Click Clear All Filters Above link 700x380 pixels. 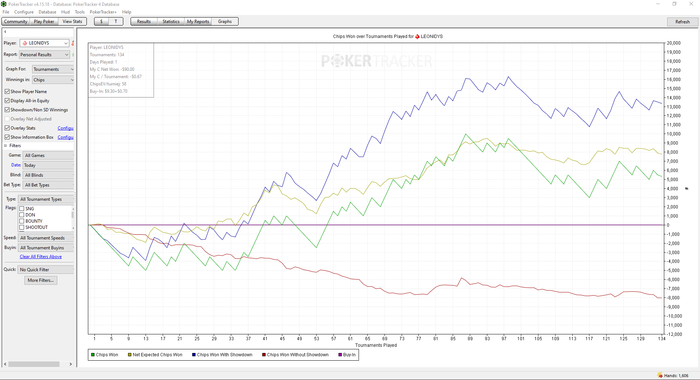coord(41,257)
